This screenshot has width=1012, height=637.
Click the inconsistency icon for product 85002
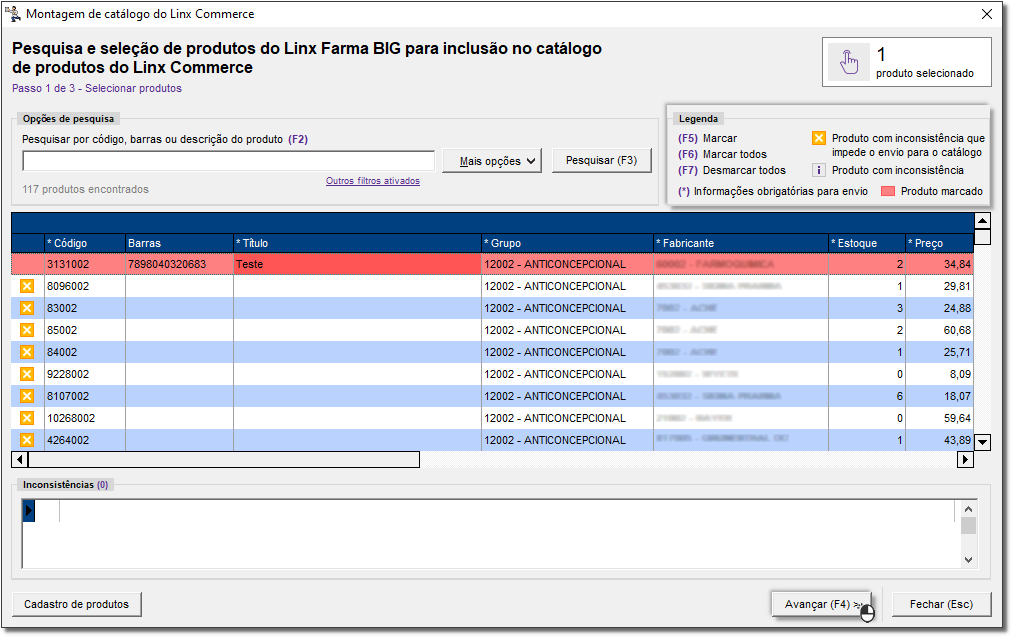(x=27, y=330)
